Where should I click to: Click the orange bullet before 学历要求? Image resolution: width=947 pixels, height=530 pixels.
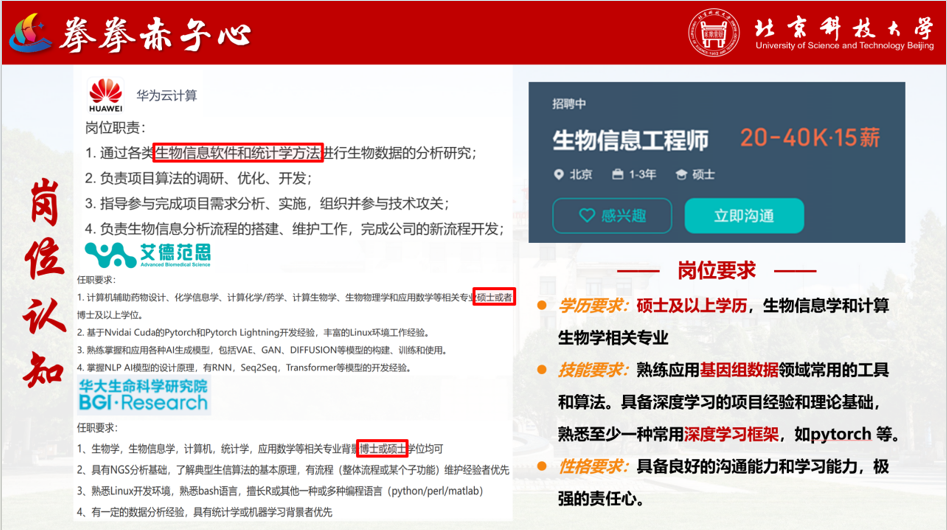(x=542, y=305)
